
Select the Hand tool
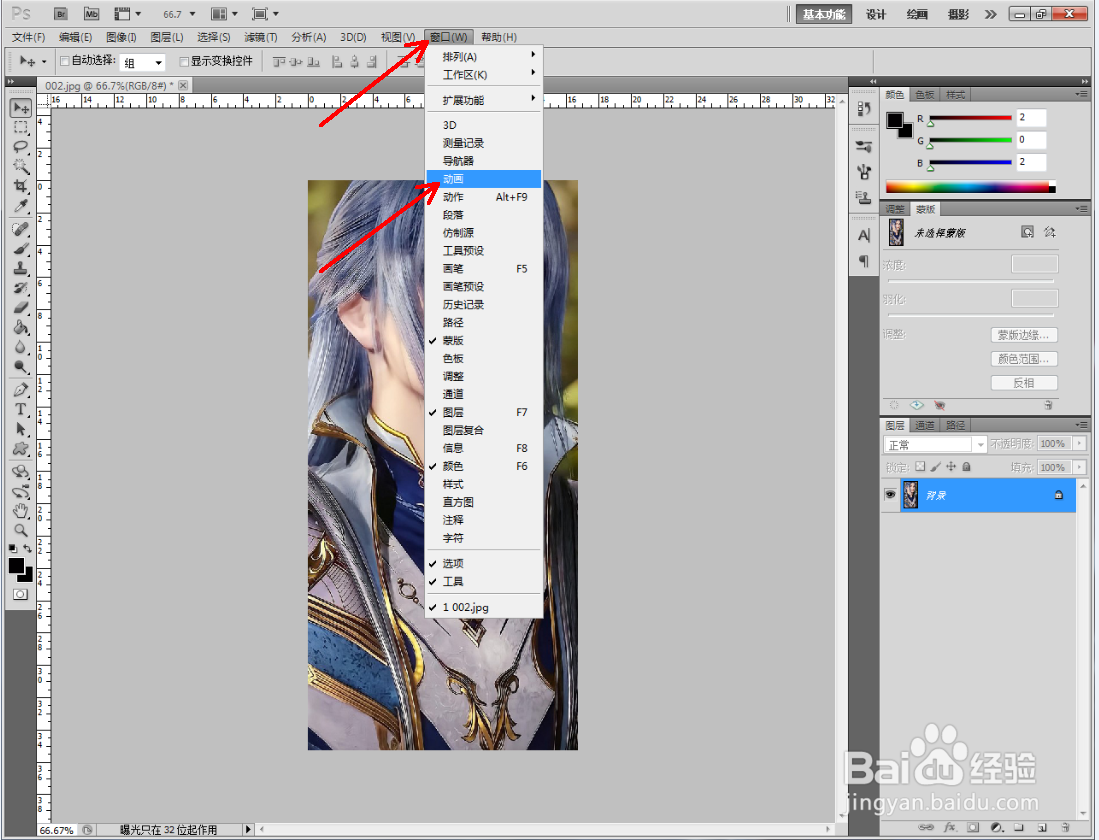click(x=20, y=510)
